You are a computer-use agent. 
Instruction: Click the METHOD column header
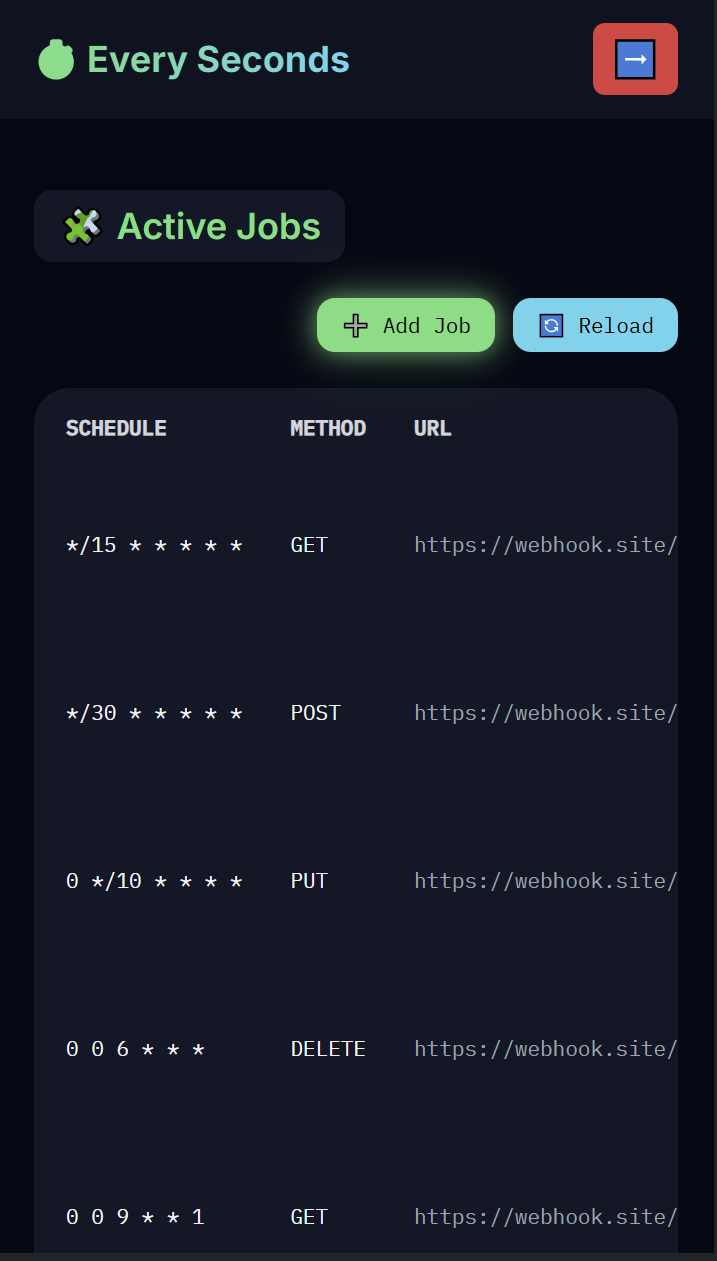point(328,428)
